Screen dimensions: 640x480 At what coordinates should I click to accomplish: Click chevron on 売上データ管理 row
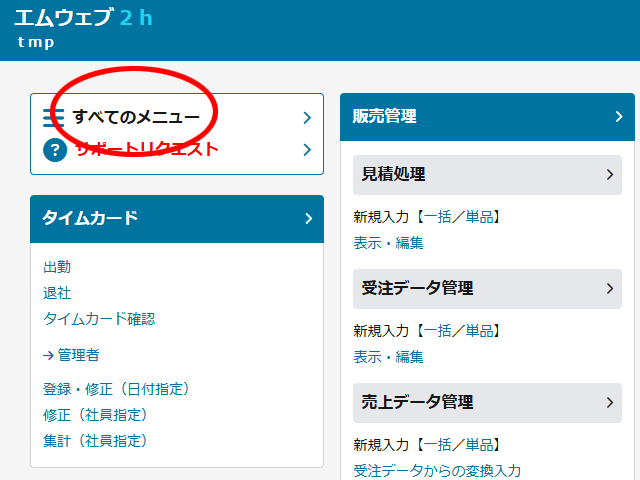[x=610, y=402]
